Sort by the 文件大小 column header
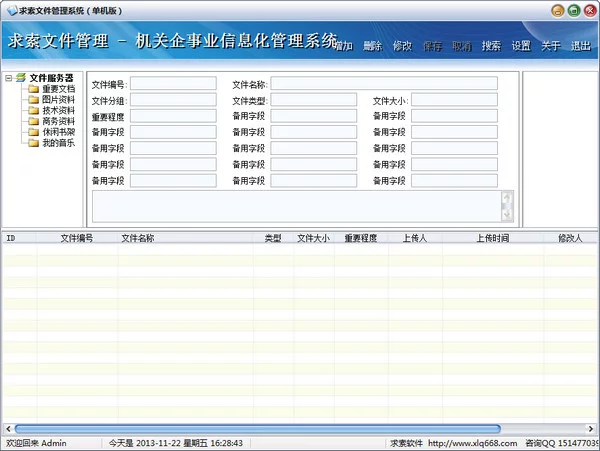The width and height of the screenshot is (600, 451). (314, 238)
